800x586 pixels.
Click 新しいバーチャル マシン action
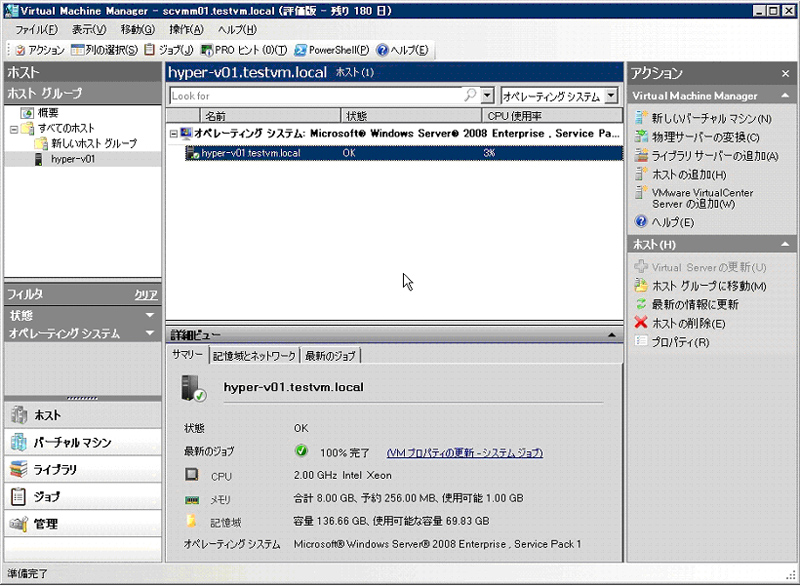tap(703, 119)
